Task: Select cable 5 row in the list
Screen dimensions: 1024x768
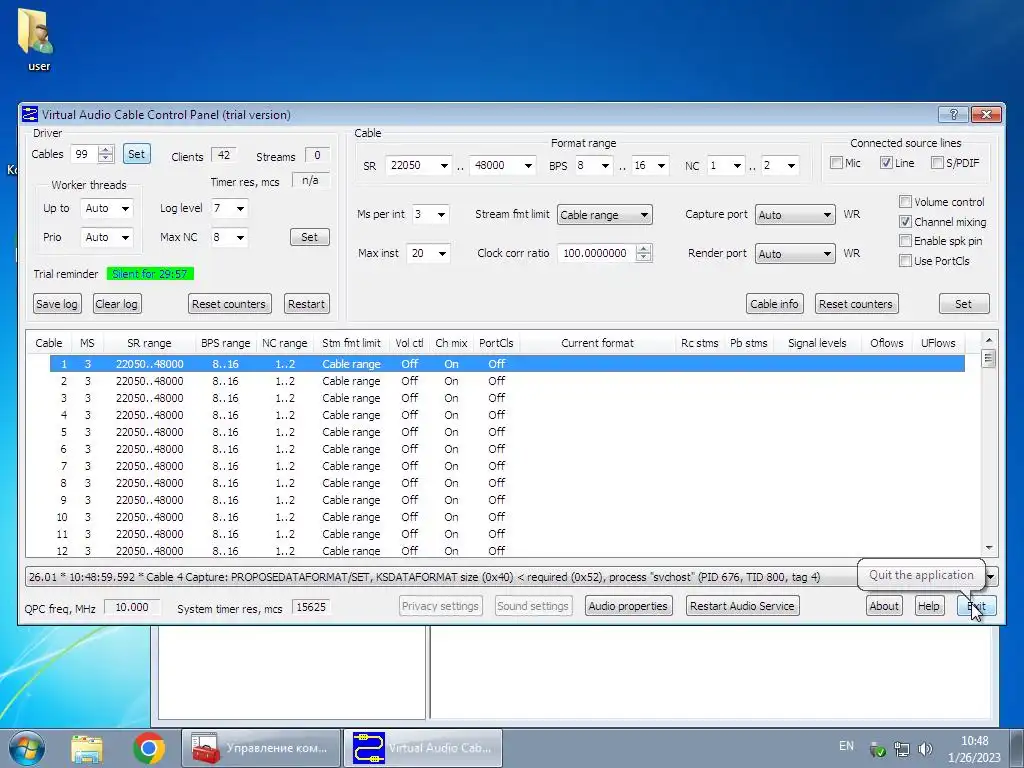Action: pos(507,432)
